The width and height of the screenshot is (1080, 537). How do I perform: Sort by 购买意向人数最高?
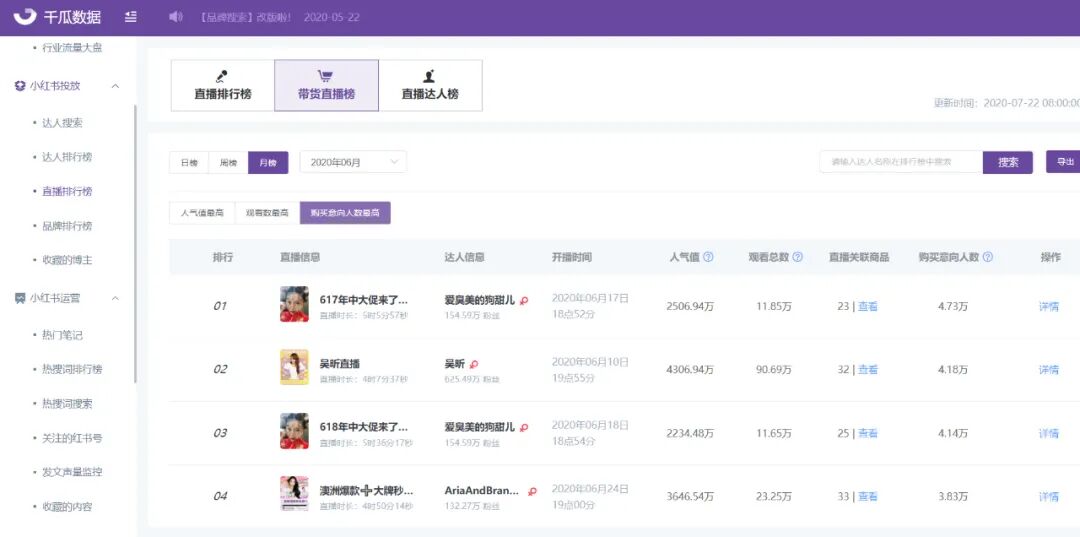tap(345, 213)
